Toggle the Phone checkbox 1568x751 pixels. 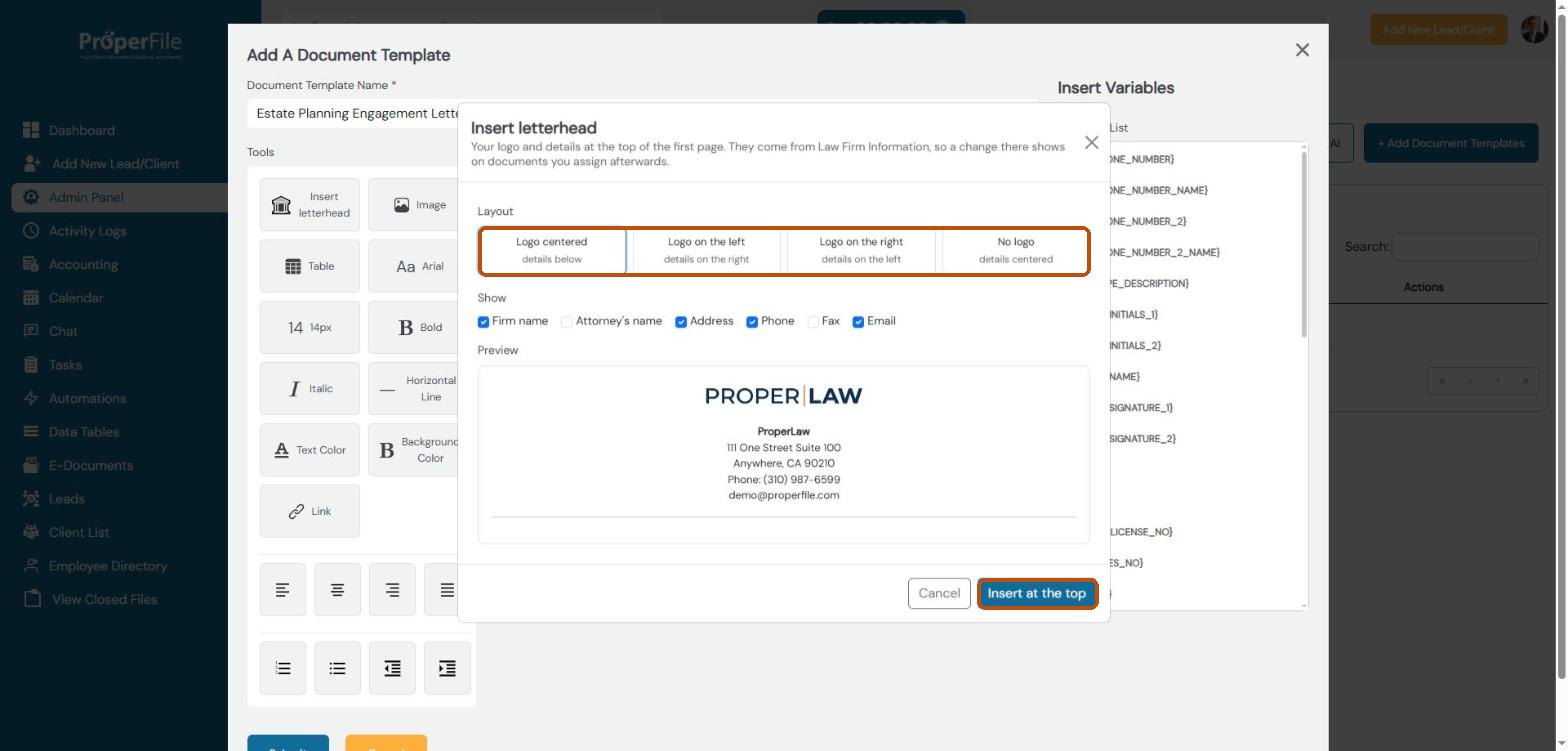point(752,322)
